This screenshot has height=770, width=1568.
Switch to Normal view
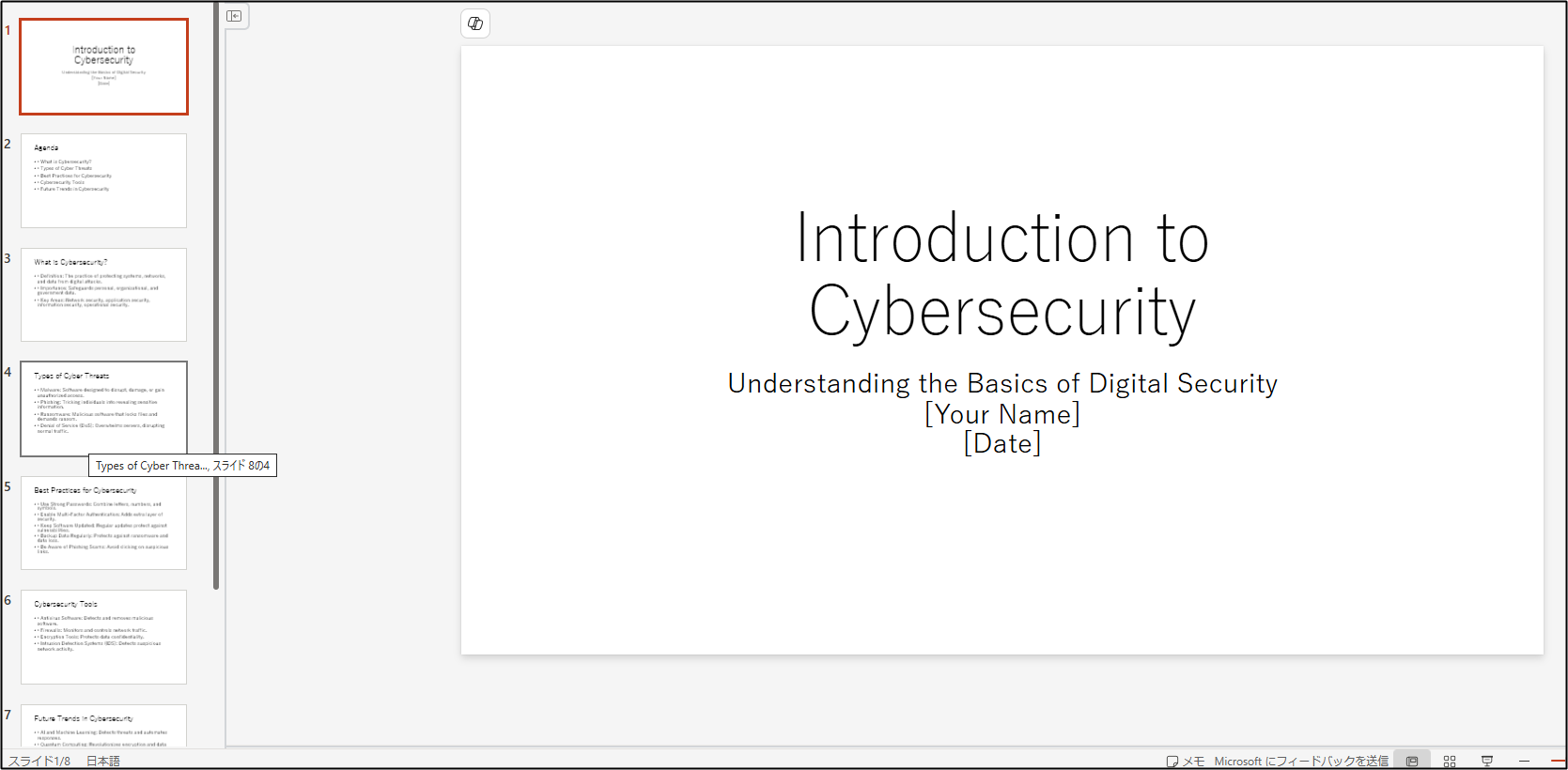1412,761
